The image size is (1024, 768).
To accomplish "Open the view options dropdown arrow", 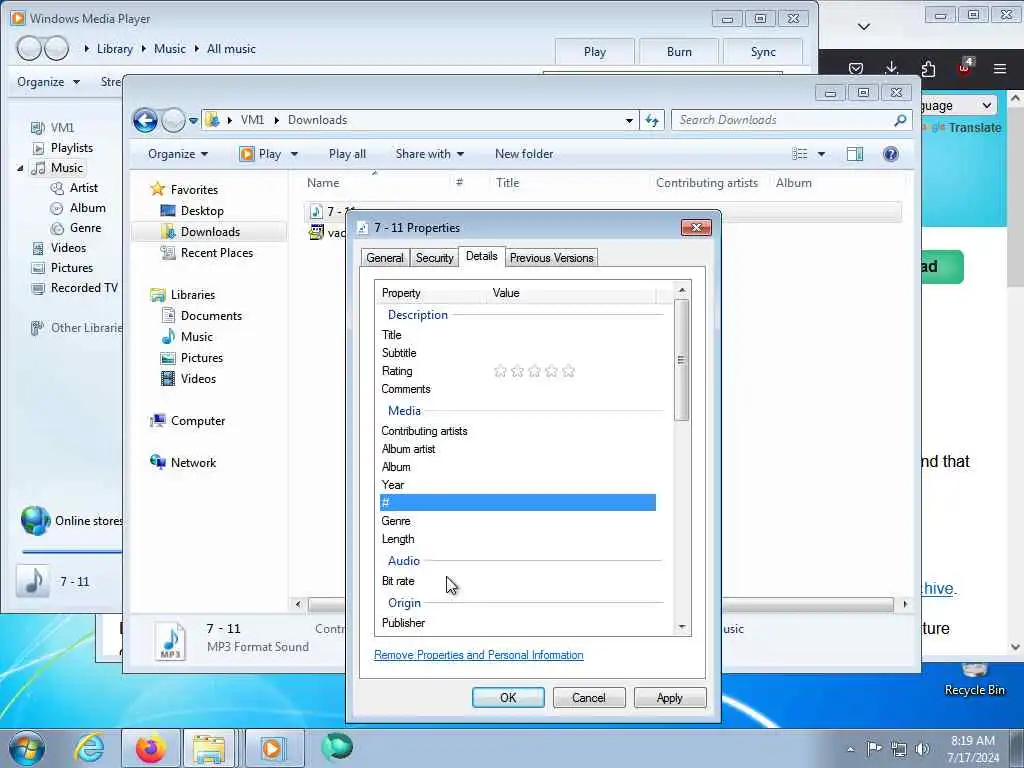I will [x=821, y=154].
